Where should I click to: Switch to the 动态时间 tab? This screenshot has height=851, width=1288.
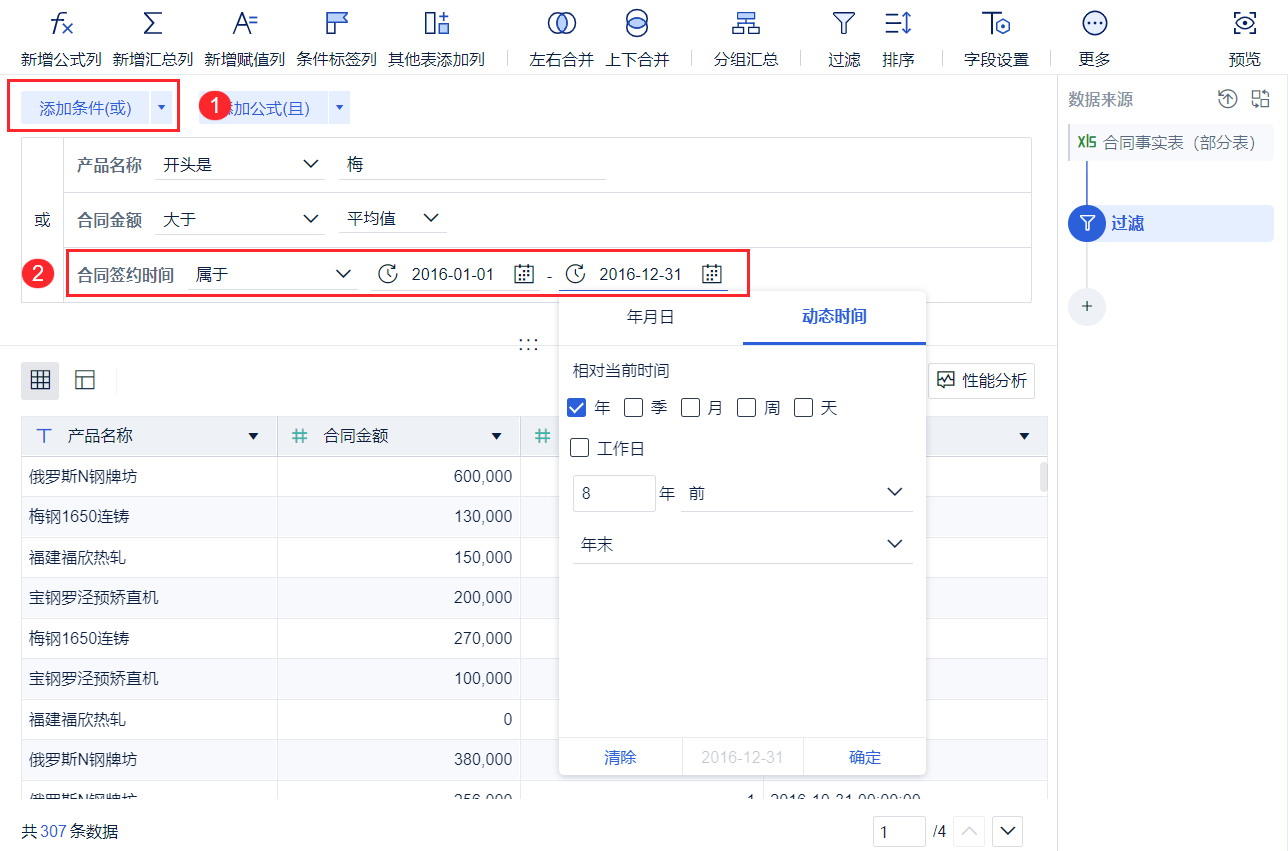[834, 317]
